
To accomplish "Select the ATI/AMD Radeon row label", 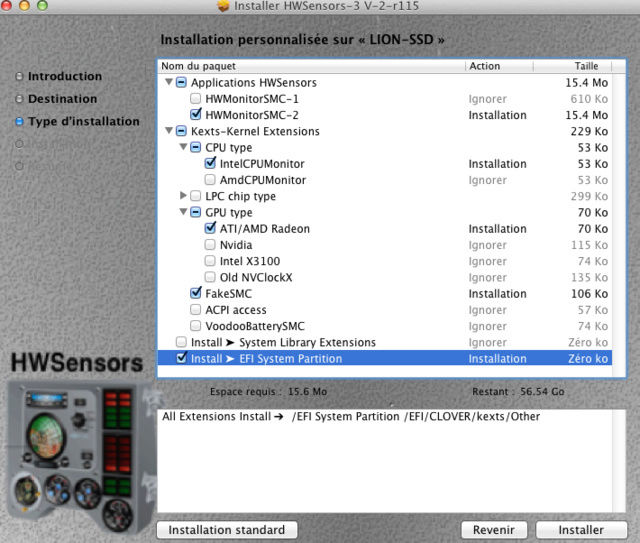I will click(x=265, y=229).
